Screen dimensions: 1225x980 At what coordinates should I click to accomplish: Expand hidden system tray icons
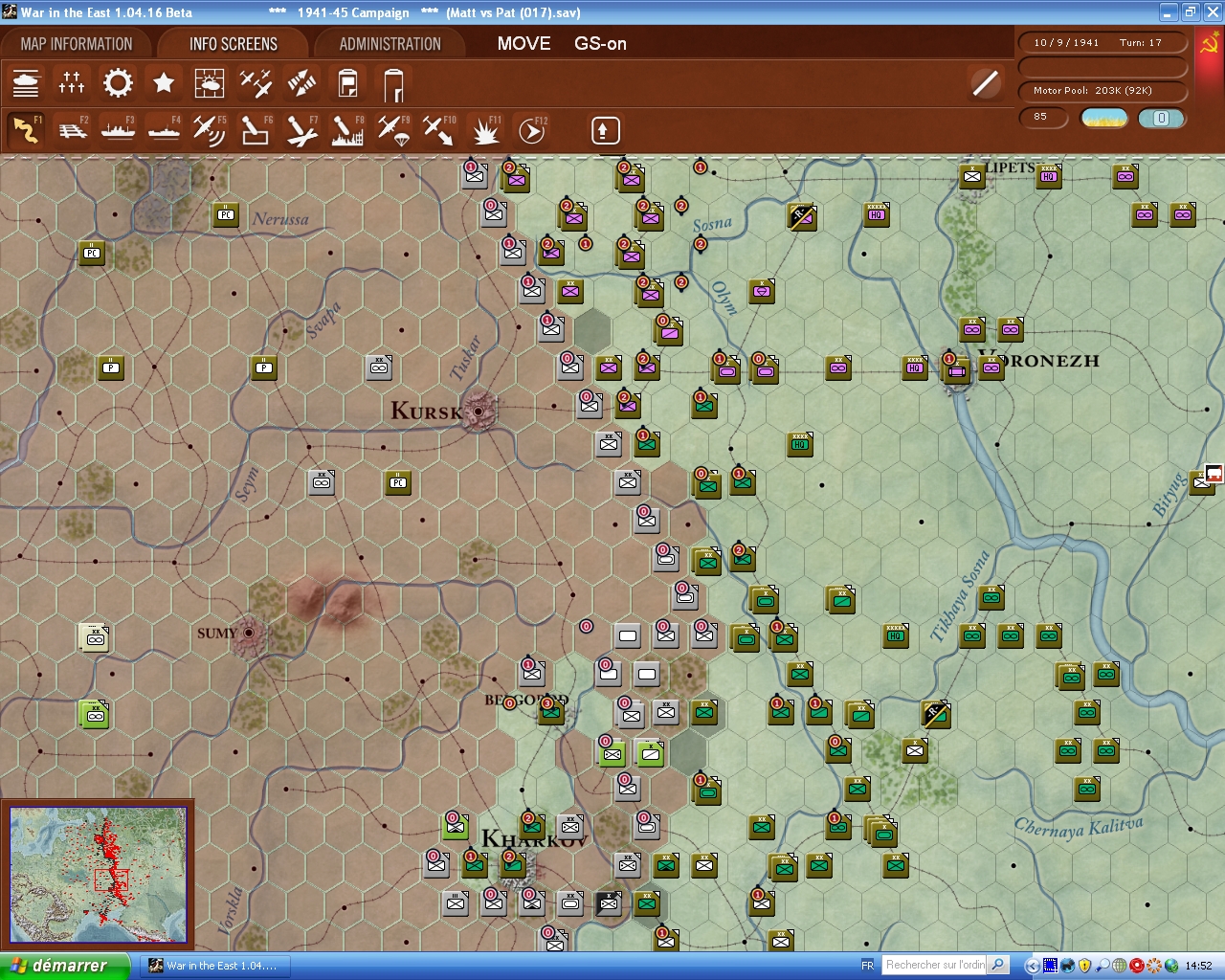click(x=1032, y=966)
